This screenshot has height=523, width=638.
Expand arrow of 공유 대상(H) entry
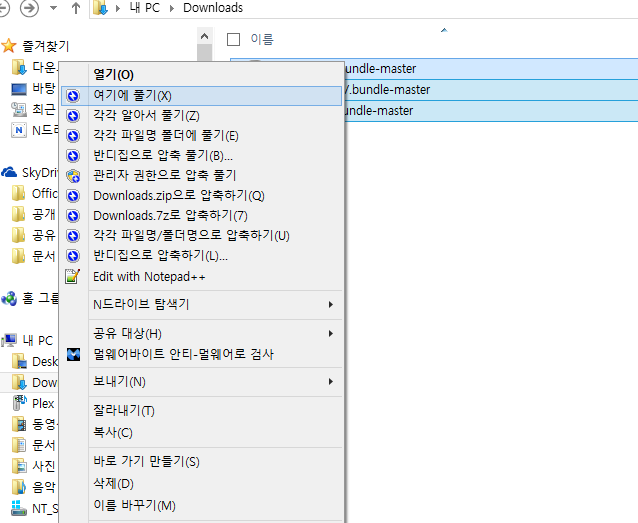[x=331, y=334]
